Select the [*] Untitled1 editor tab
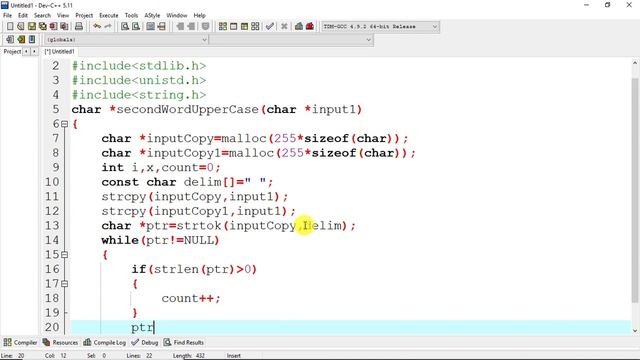640x360 pixels. tap(60, 51)
